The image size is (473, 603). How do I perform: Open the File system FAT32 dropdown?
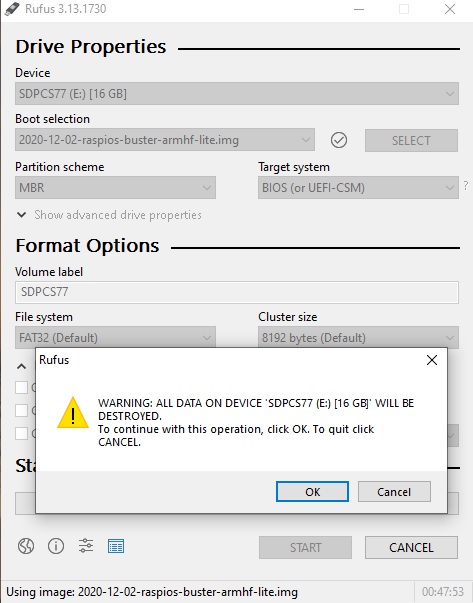click(115, 338)
